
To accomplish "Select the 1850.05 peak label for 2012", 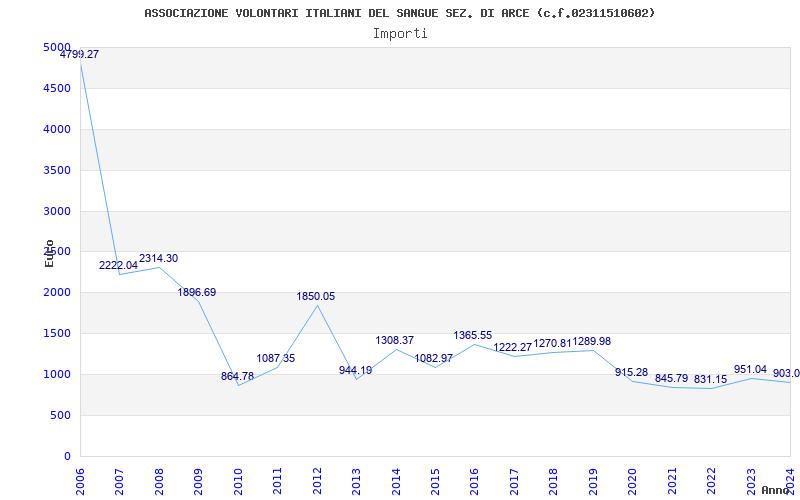I will point(316,297).
